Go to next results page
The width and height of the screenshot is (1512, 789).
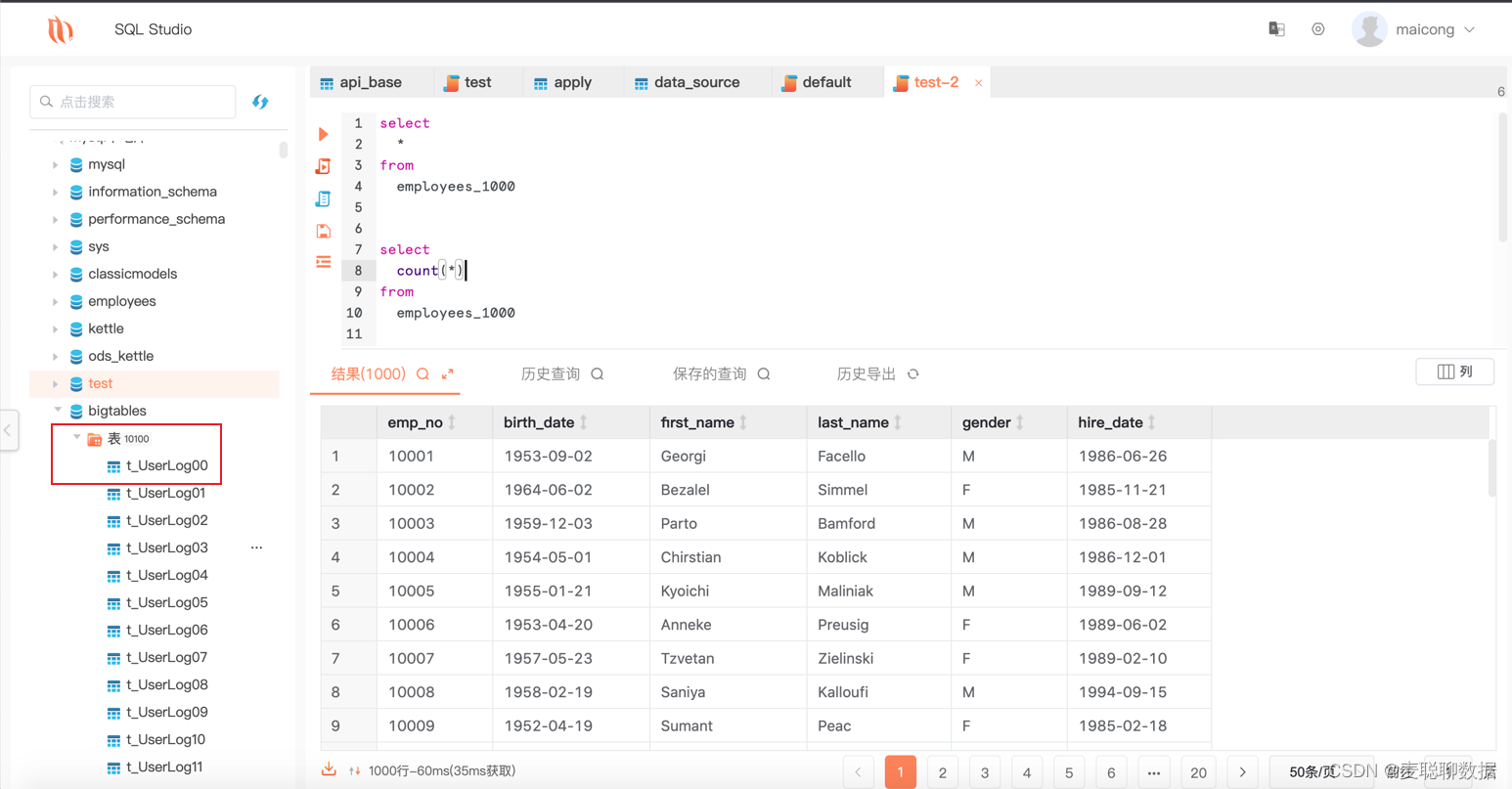click(x=1243, y=772)
